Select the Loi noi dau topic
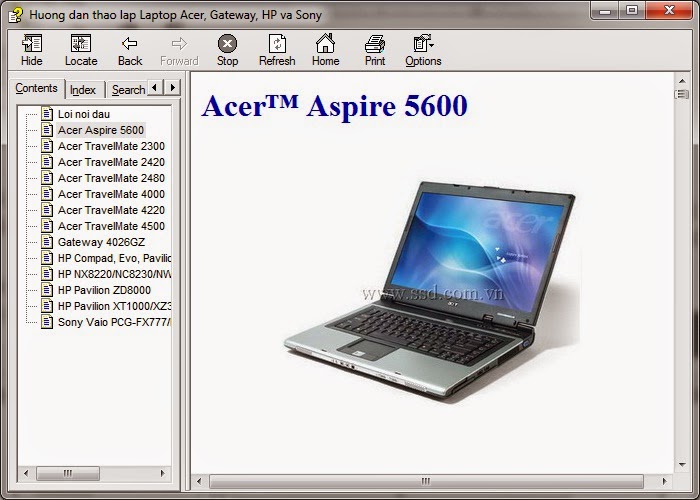 [x=84, y=114]
